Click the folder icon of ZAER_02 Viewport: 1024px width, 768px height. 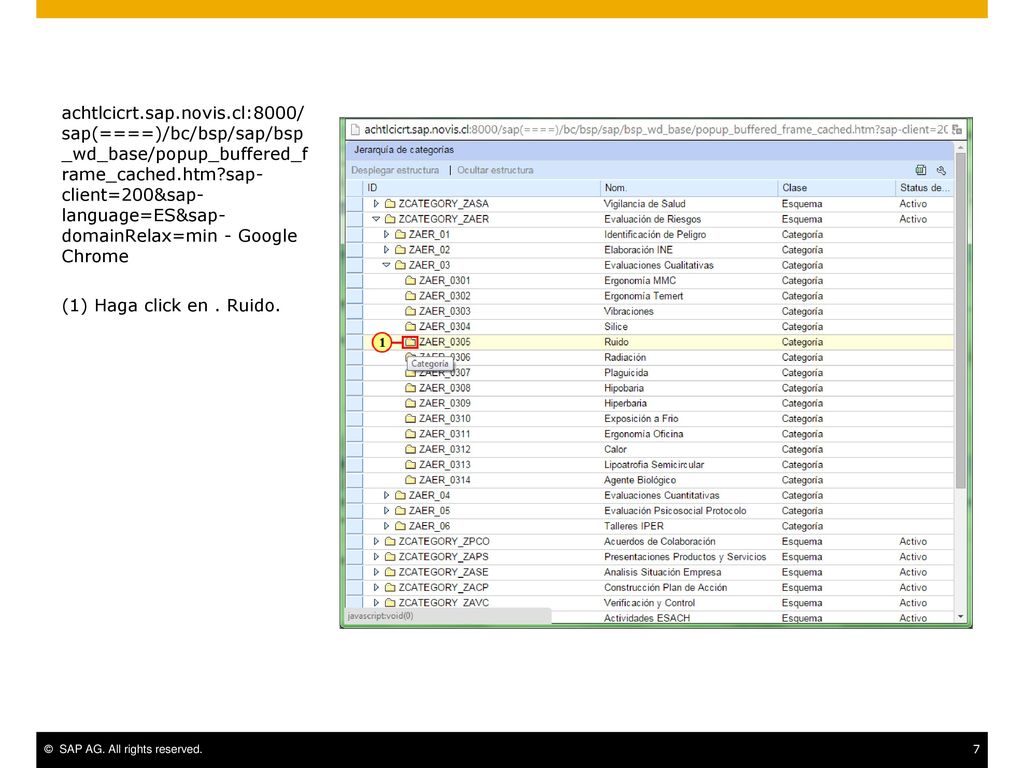coord(400,249)
